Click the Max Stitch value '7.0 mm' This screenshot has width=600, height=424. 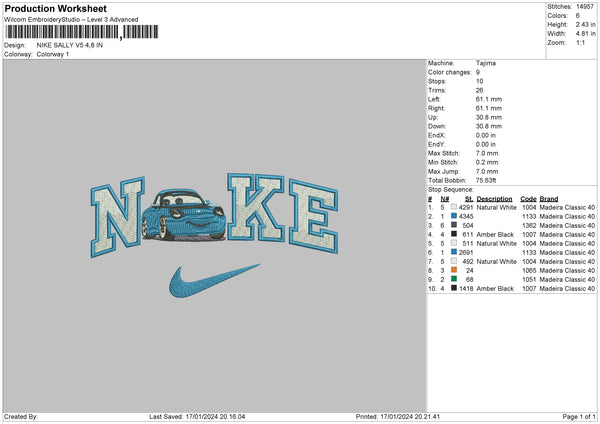[x=487, y=153]
